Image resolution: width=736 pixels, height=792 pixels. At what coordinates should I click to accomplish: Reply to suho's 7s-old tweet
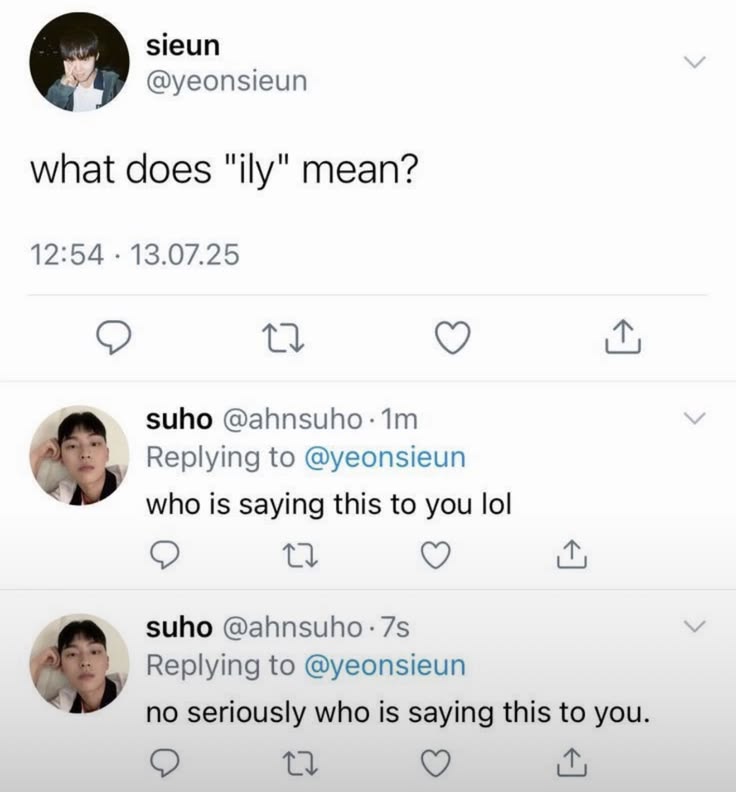pyautogui.click(x=165, y=763)
